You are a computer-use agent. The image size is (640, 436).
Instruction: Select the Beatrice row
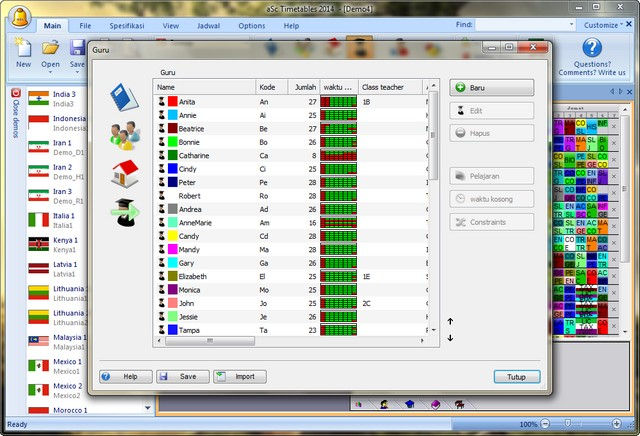tap(291, 129)
